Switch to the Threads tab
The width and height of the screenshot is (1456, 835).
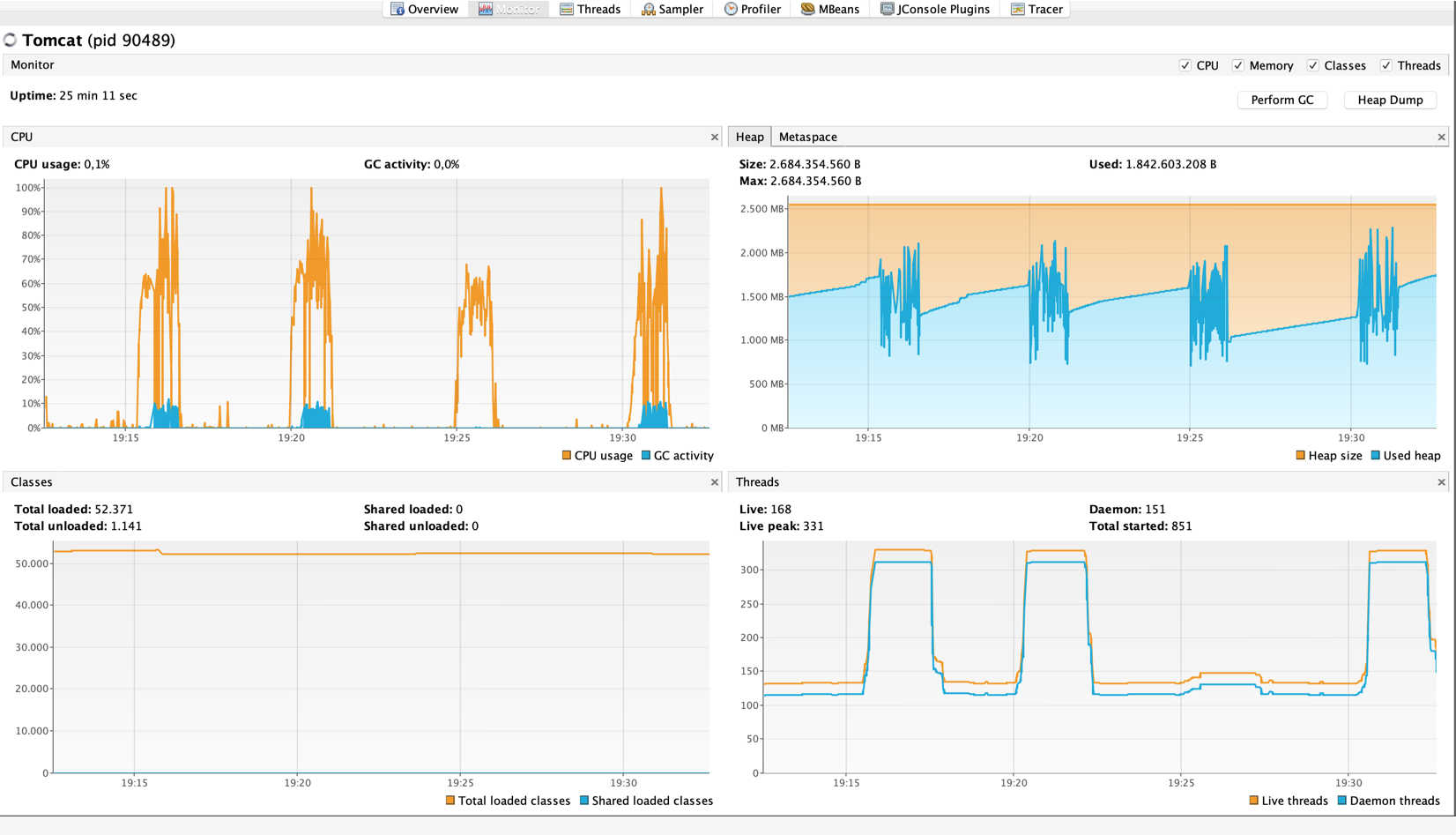coord(590,9)
